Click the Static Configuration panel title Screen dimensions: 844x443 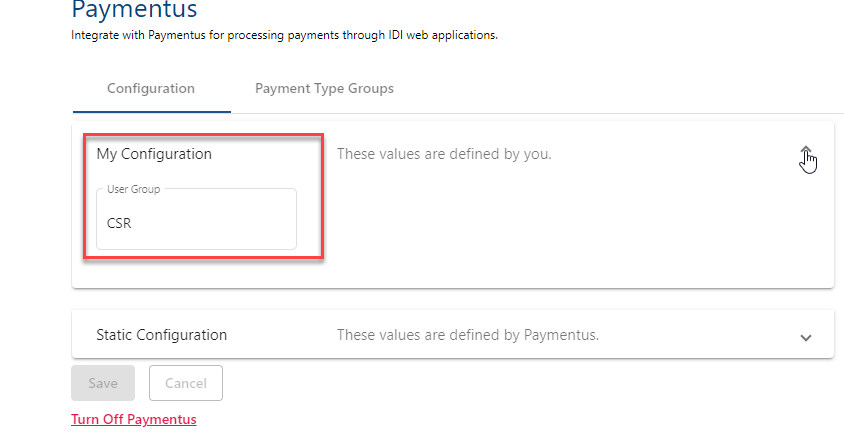tap(162, 335)
